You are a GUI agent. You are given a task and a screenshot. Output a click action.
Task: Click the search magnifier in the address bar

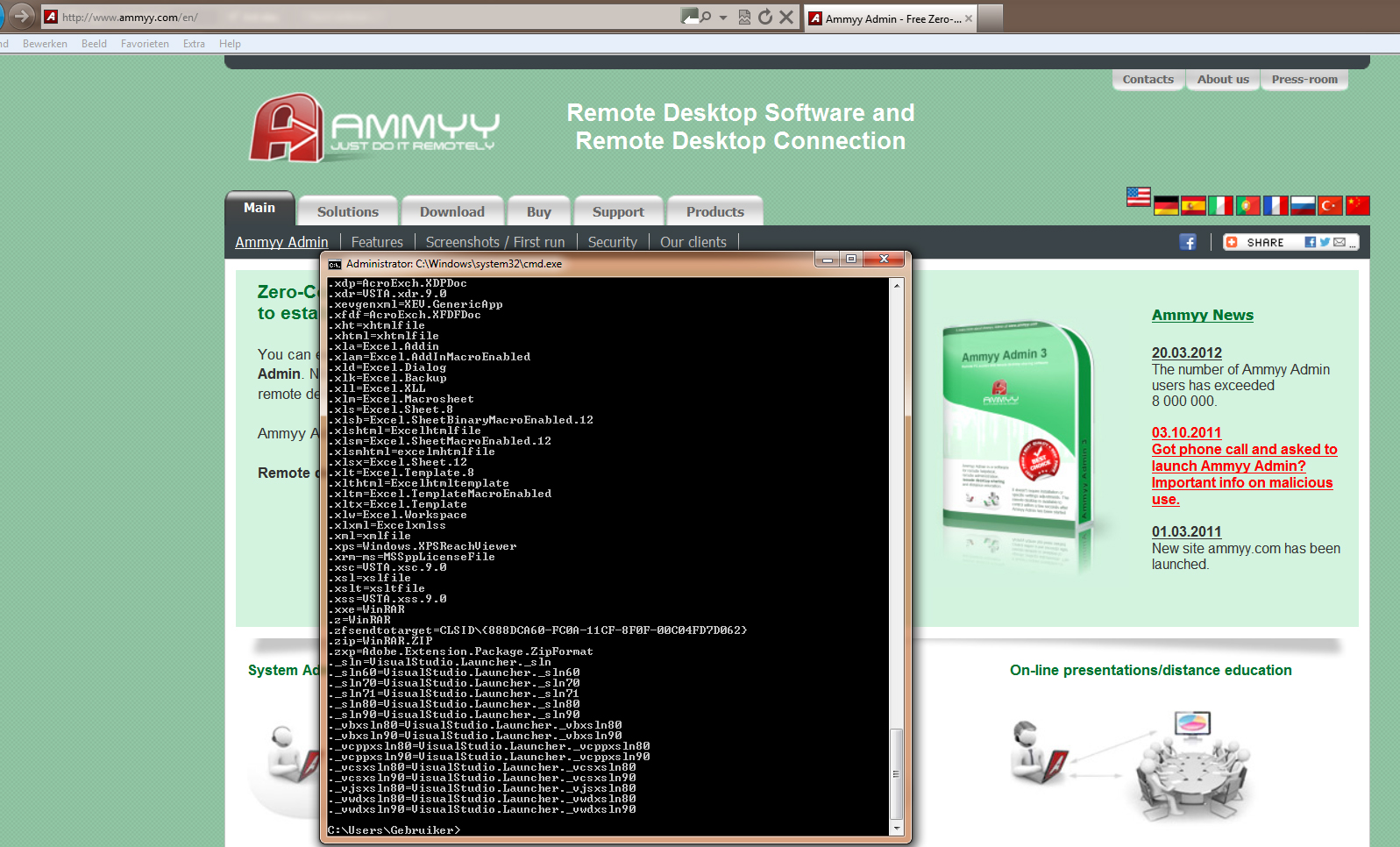click(x=704, y=17)
